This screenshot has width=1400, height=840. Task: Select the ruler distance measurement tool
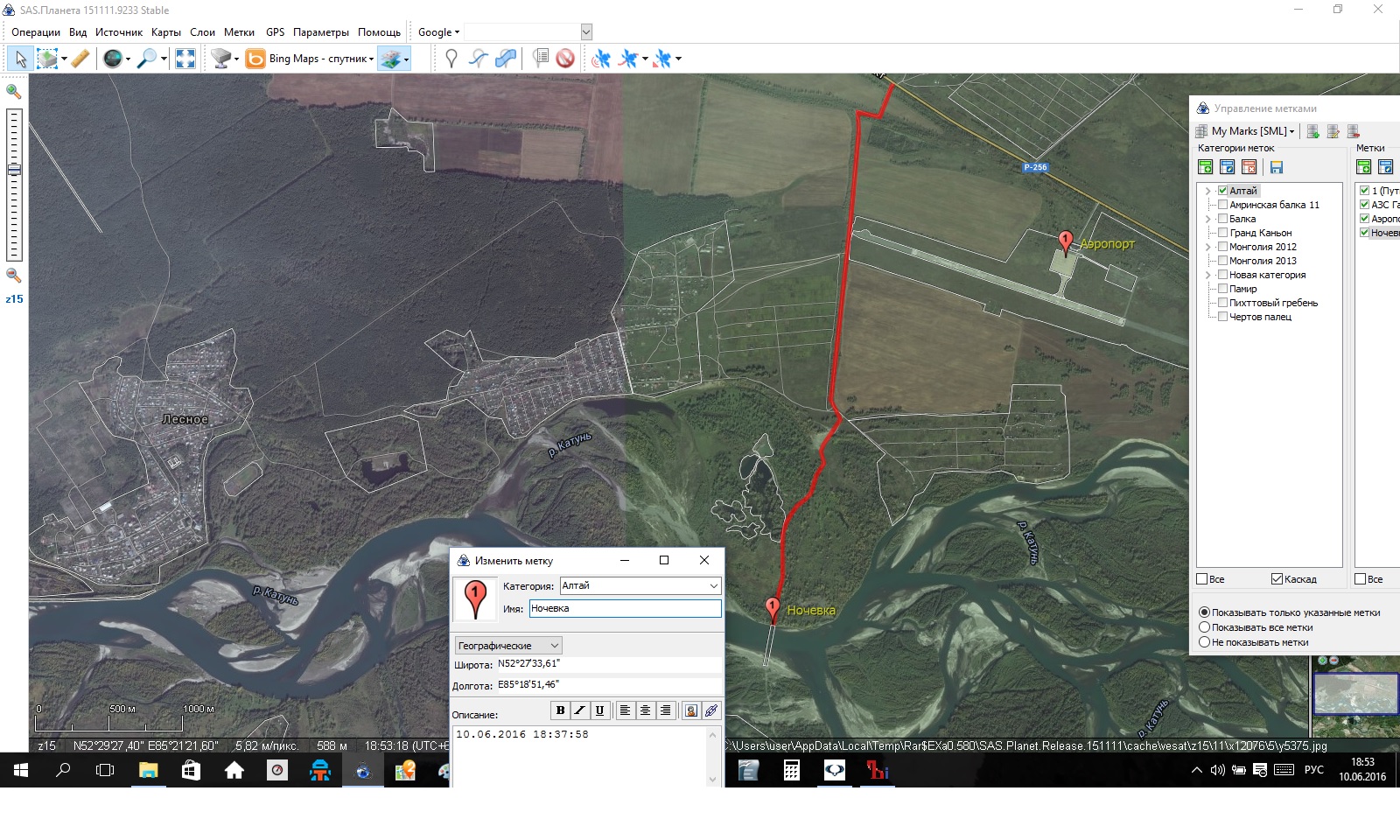[x=80, y=59]
